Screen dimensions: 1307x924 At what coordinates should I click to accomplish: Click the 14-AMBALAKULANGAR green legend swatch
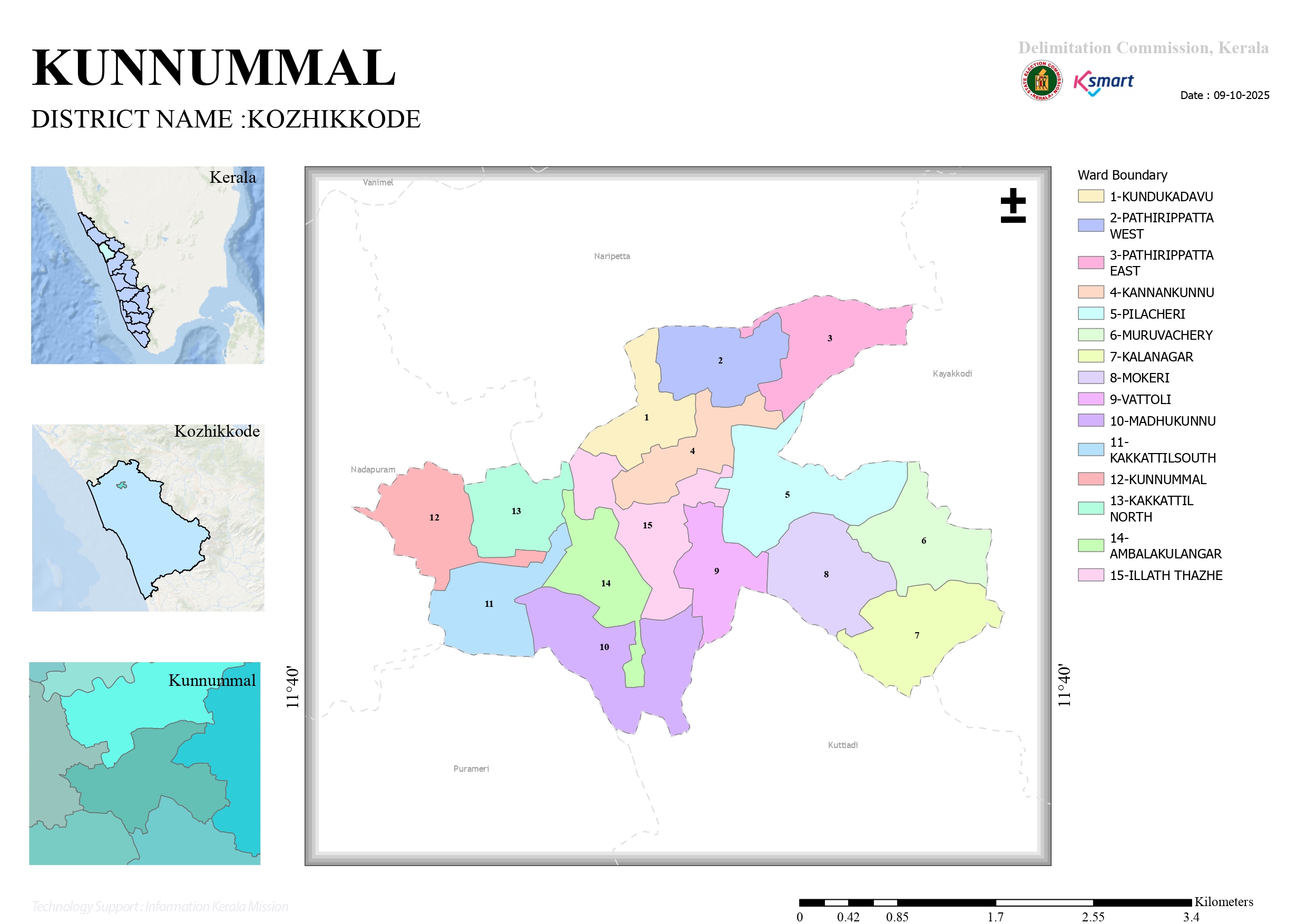[1090, 545]
